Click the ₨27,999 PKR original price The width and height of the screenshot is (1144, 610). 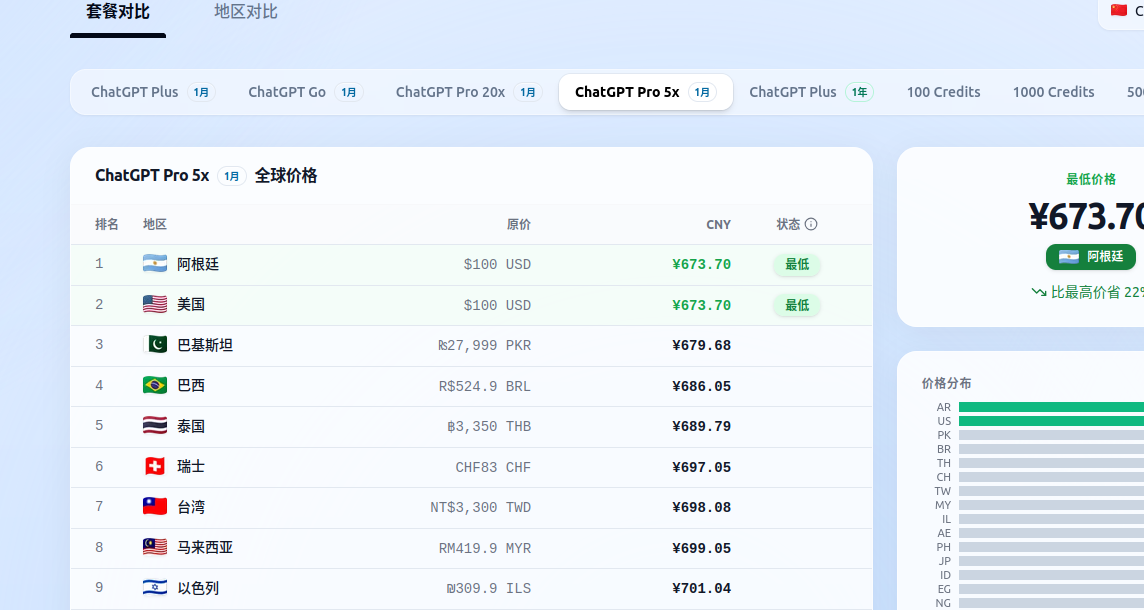(x=484, y=345)
